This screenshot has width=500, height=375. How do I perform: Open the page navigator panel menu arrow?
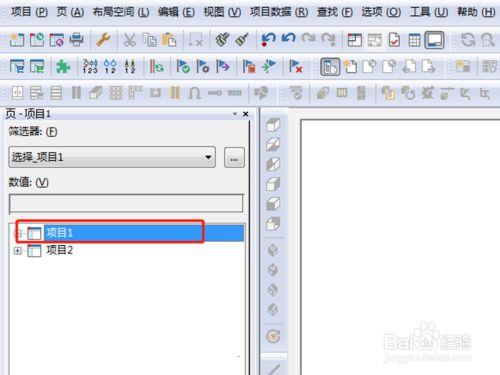pos(235,114)
